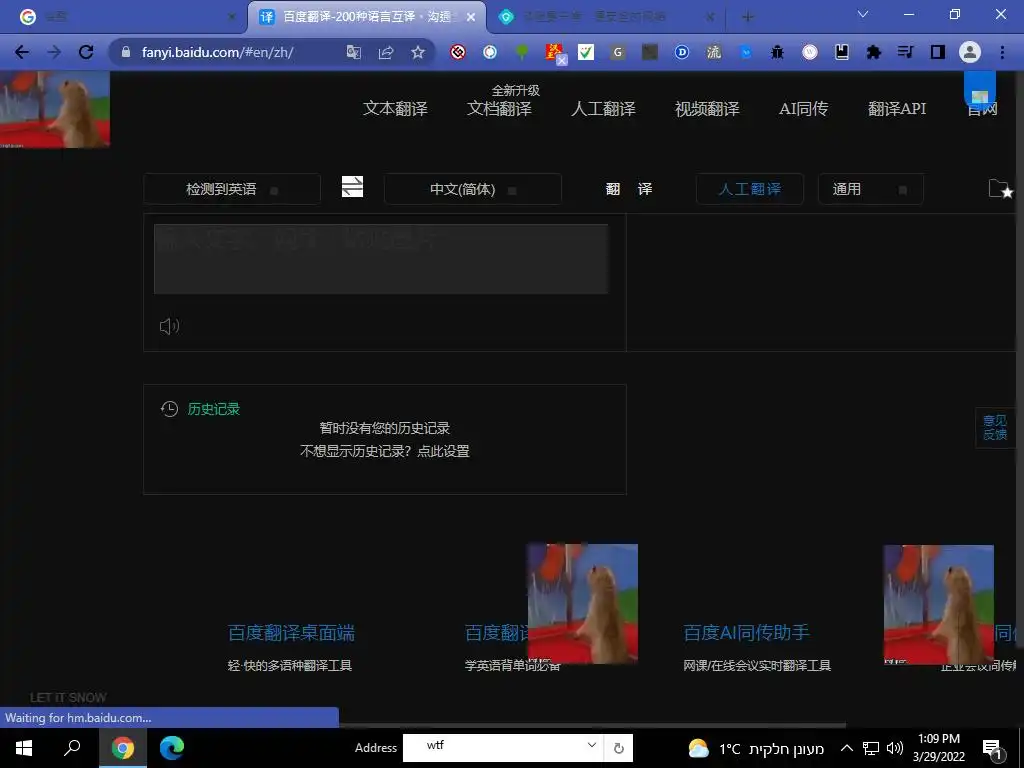The image size is (1024, 768).
Task: Open the red crossed-circle extension icon
Action: [x=458, y=52]
